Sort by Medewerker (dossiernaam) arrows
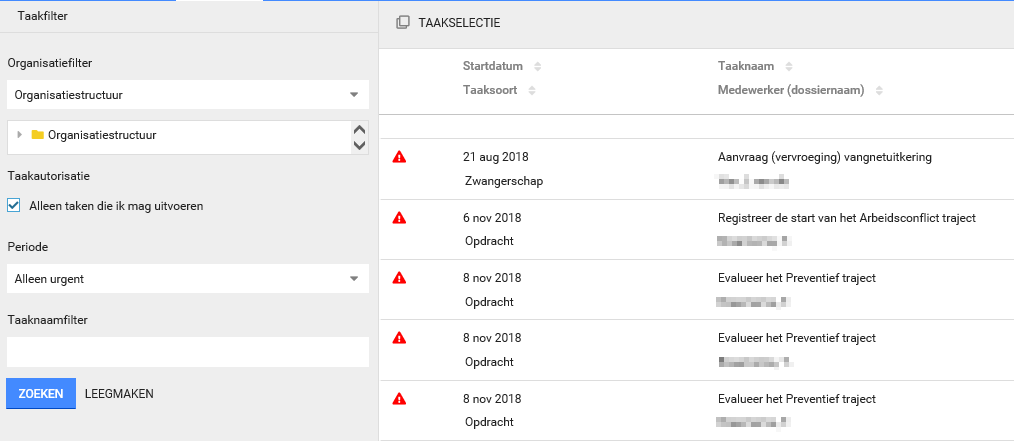 [879, 91]
